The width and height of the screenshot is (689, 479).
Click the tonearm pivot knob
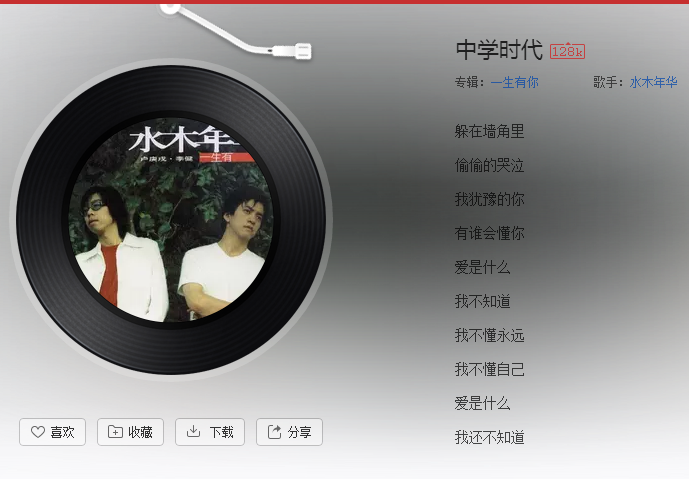click(170, 8)
